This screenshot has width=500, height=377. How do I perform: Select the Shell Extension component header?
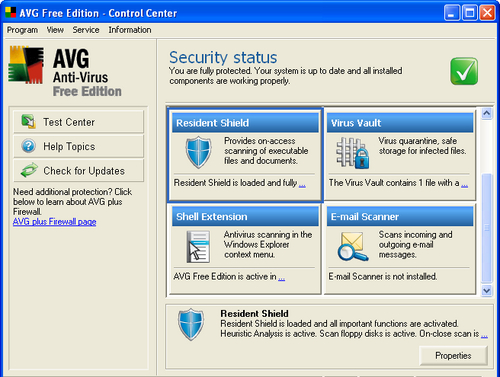point(245,216)
